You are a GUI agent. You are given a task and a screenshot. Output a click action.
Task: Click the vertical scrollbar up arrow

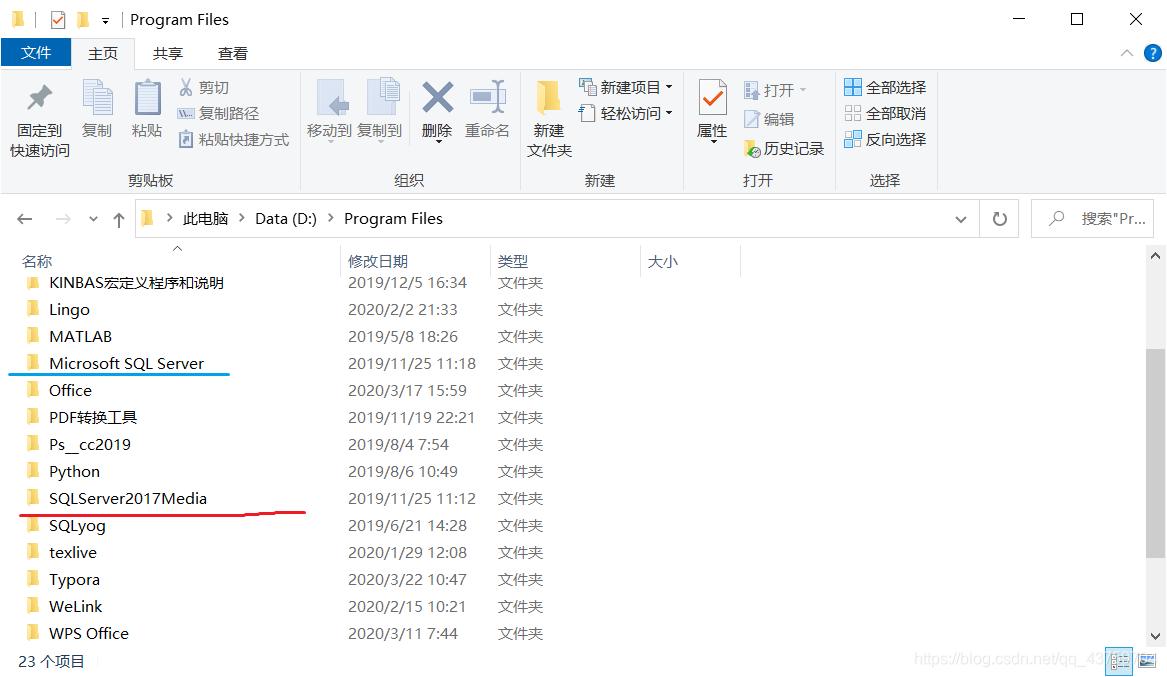point(1155,256)
